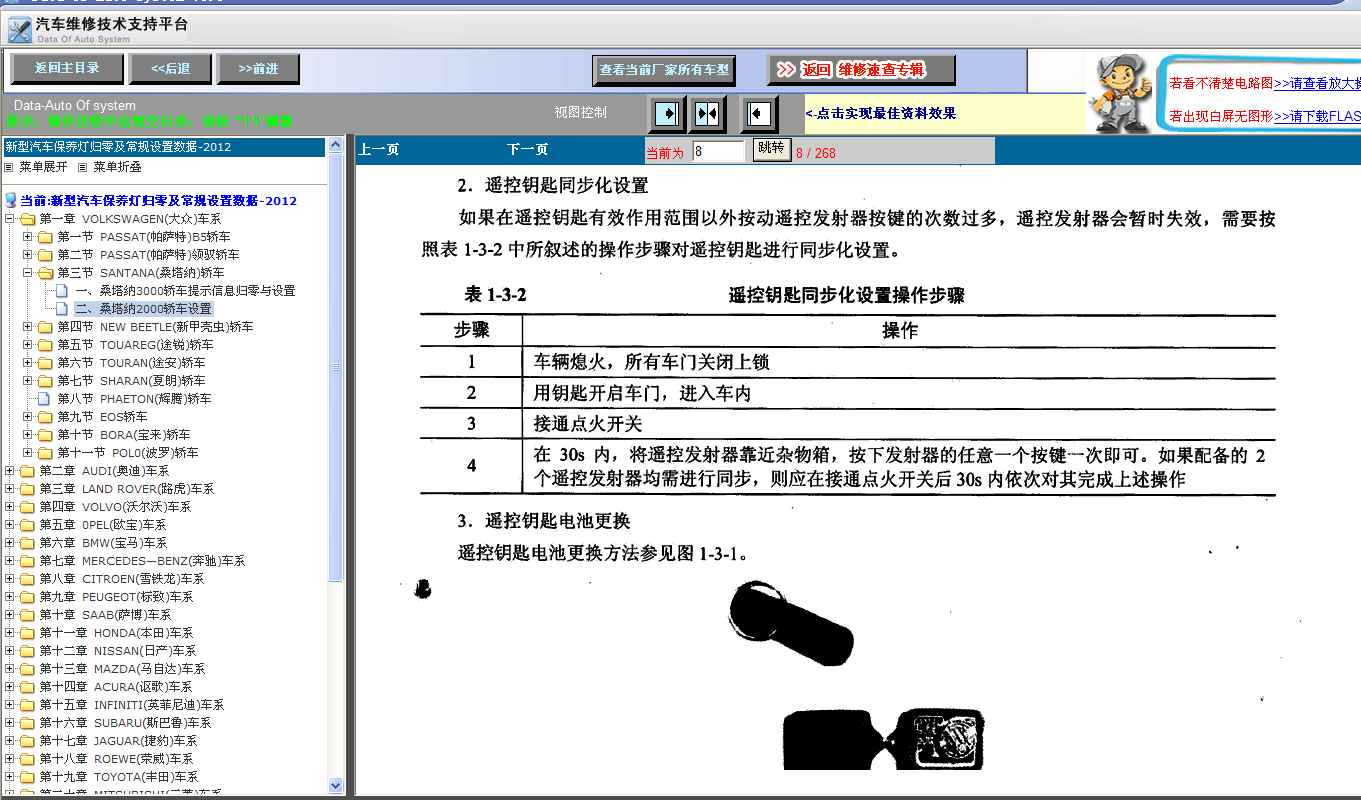
Task: Click the app logo in the title bar
Action: point(19,28)
